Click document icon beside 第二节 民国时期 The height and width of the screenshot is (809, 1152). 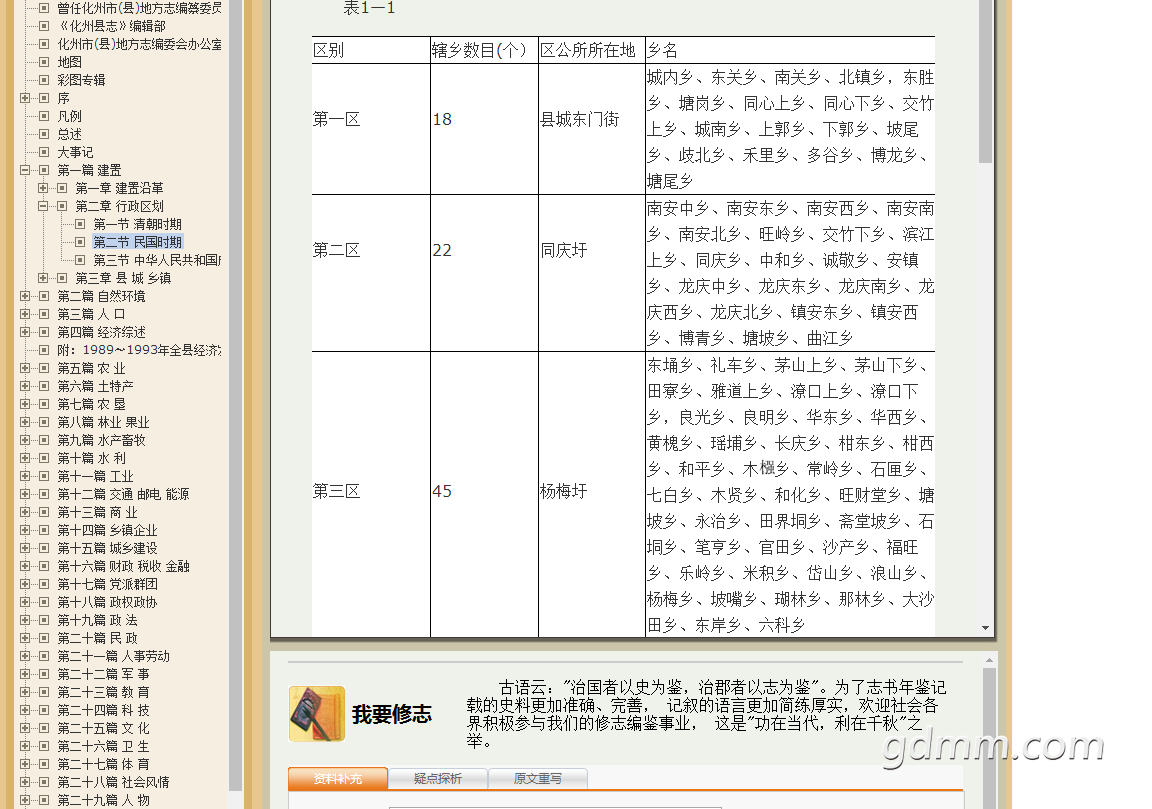point(80,242)
